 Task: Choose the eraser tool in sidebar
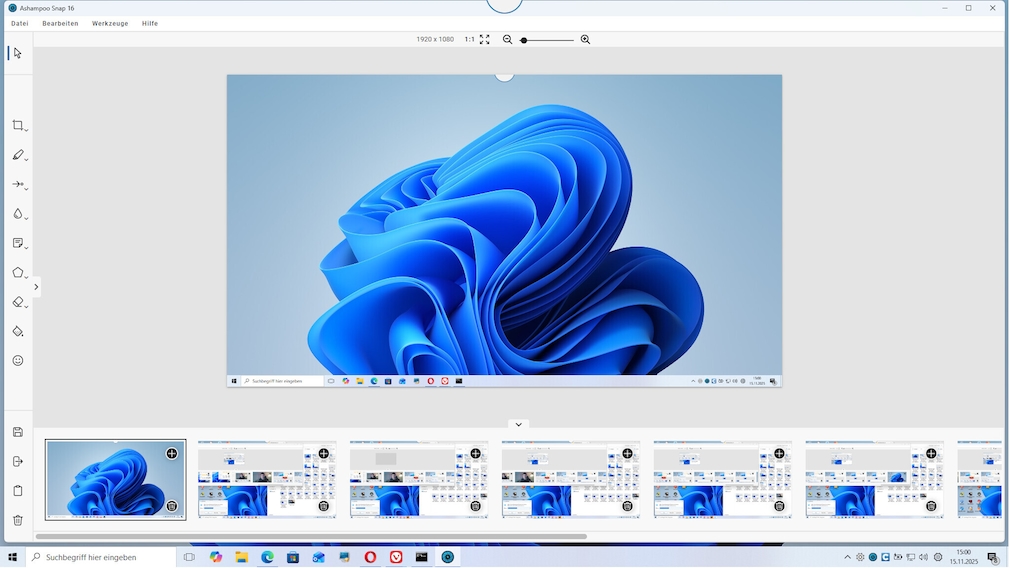pos(18,302)
